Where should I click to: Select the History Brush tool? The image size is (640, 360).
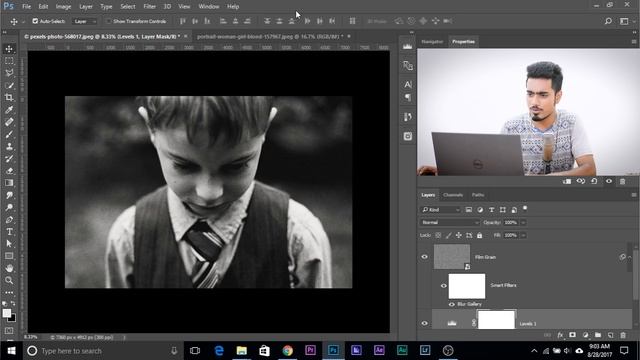[9, 159]
